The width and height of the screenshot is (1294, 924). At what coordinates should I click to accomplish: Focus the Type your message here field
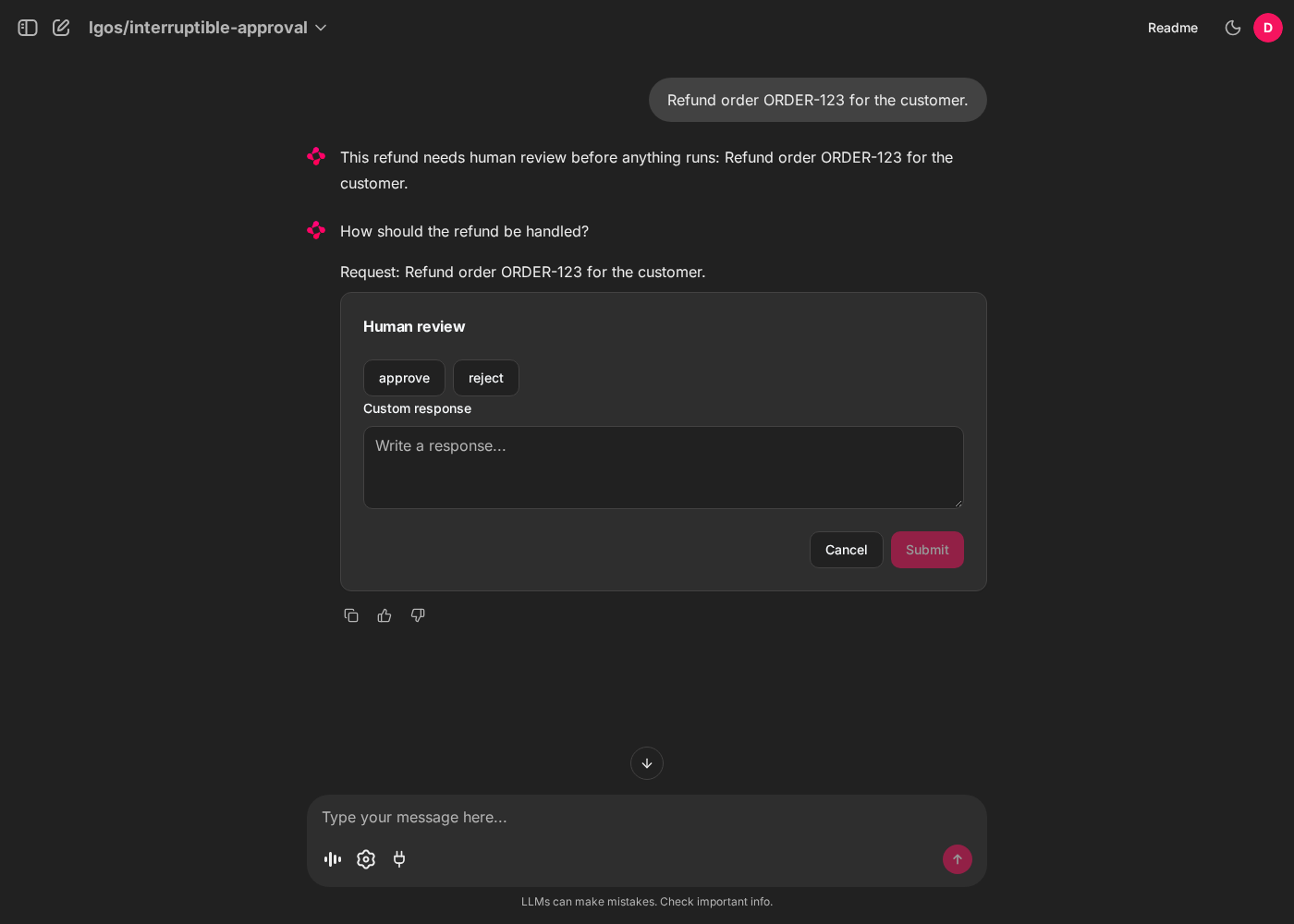coord(647,818)
